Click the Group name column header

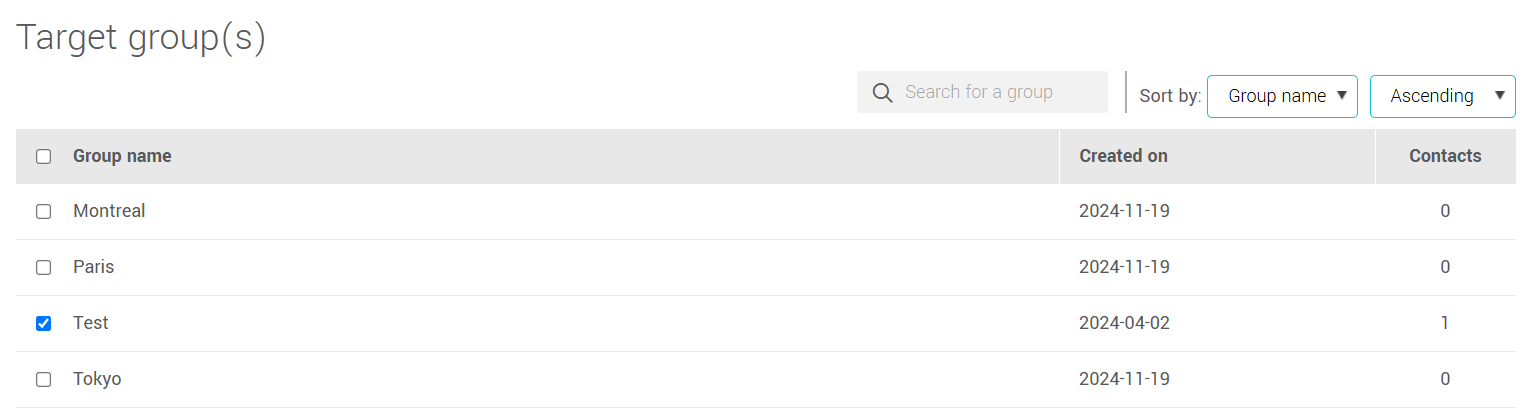(122, 156)
